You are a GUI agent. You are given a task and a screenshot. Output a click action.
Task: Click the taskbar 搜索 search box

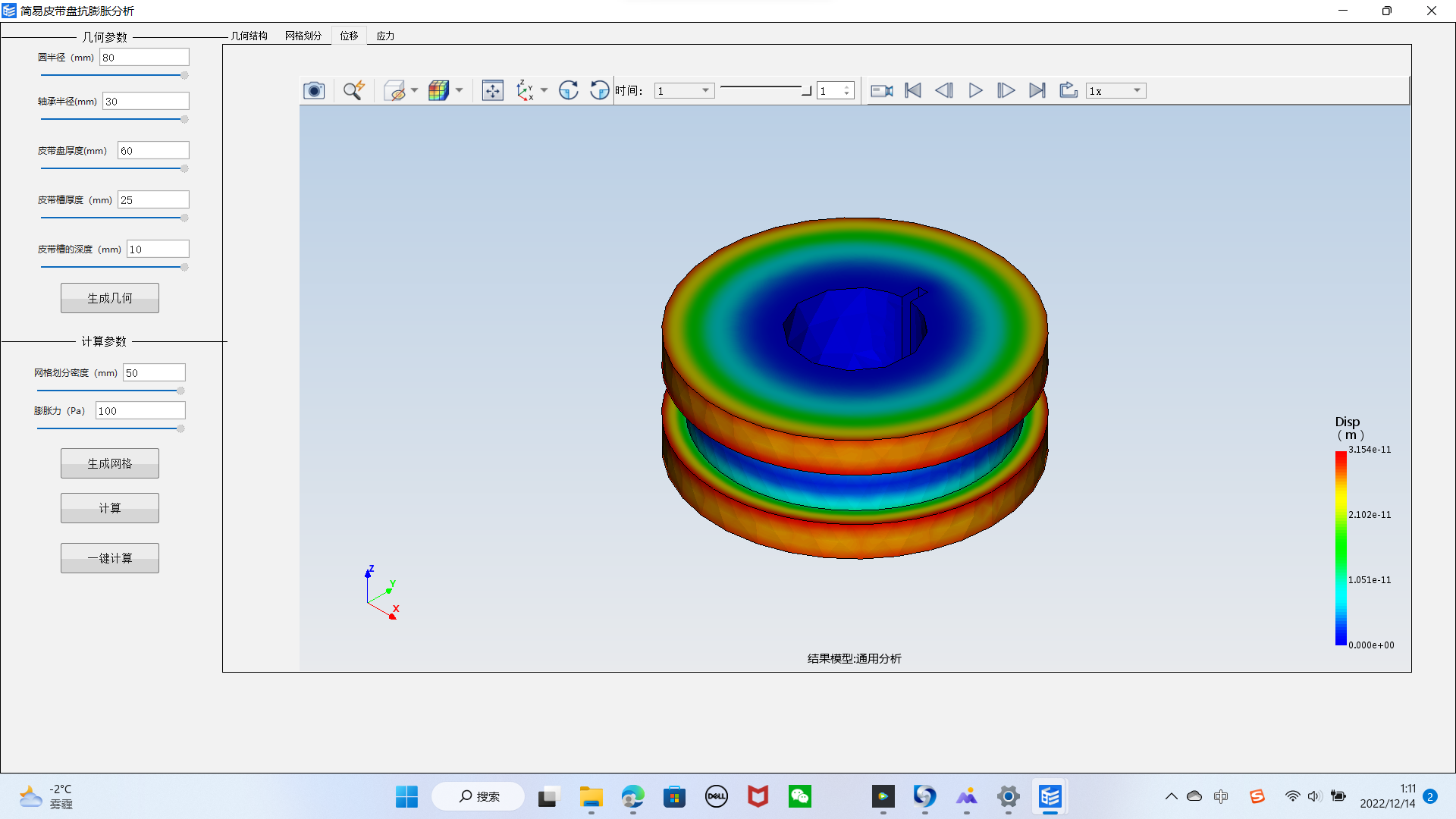click(479, 796)
